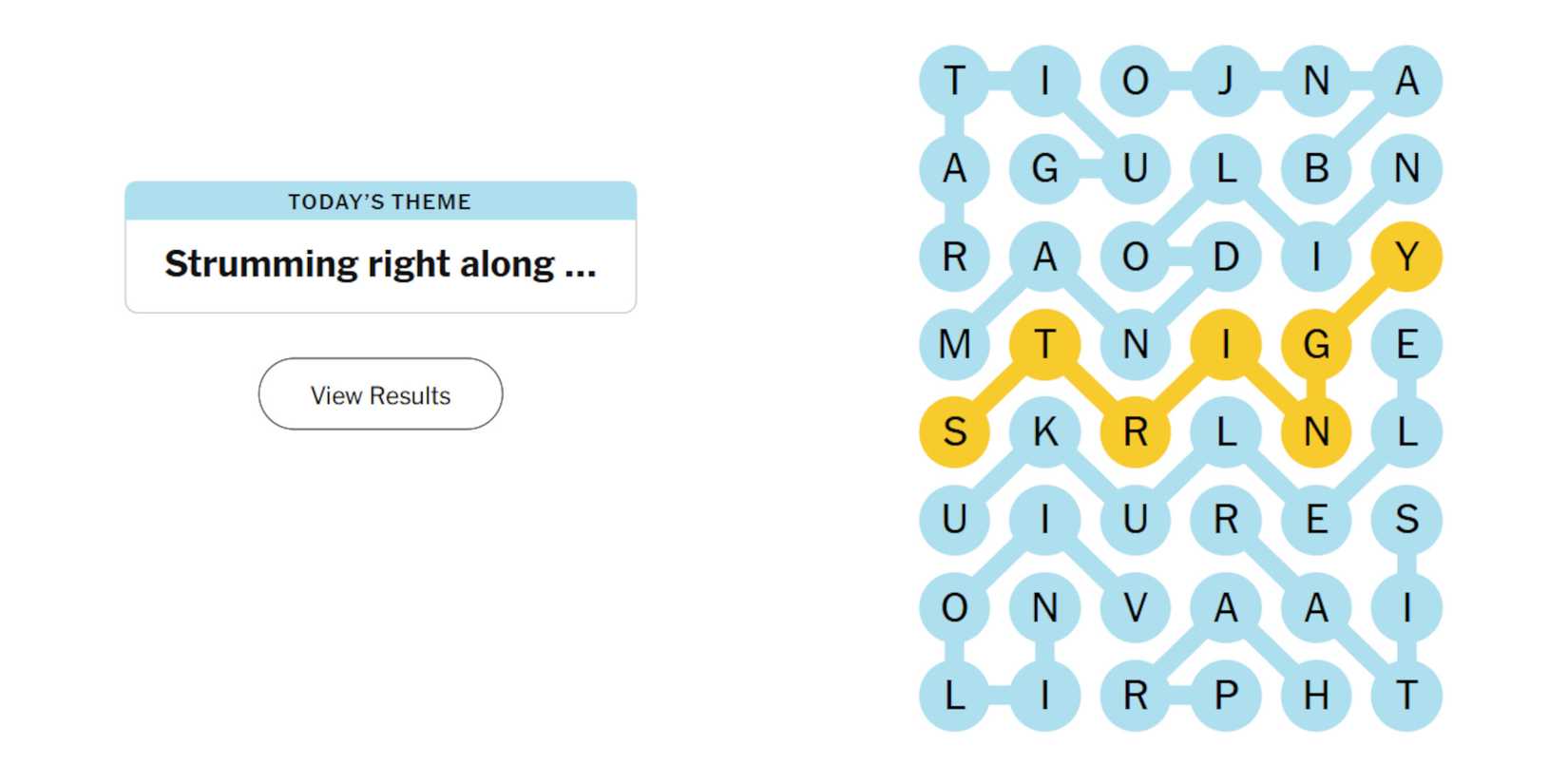Select the G in the second row

click(x=1045, y=169)
